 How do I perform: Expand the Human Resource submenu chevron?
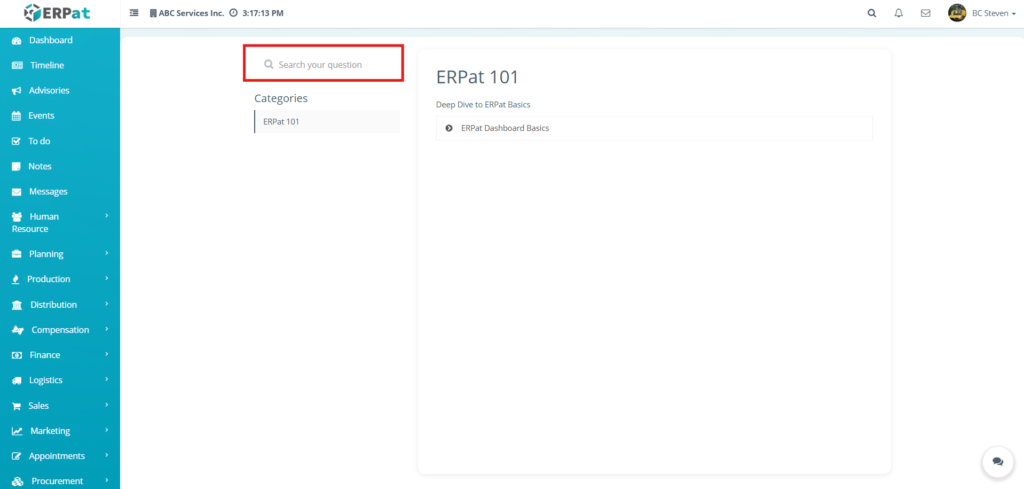(x=107, y=215)
